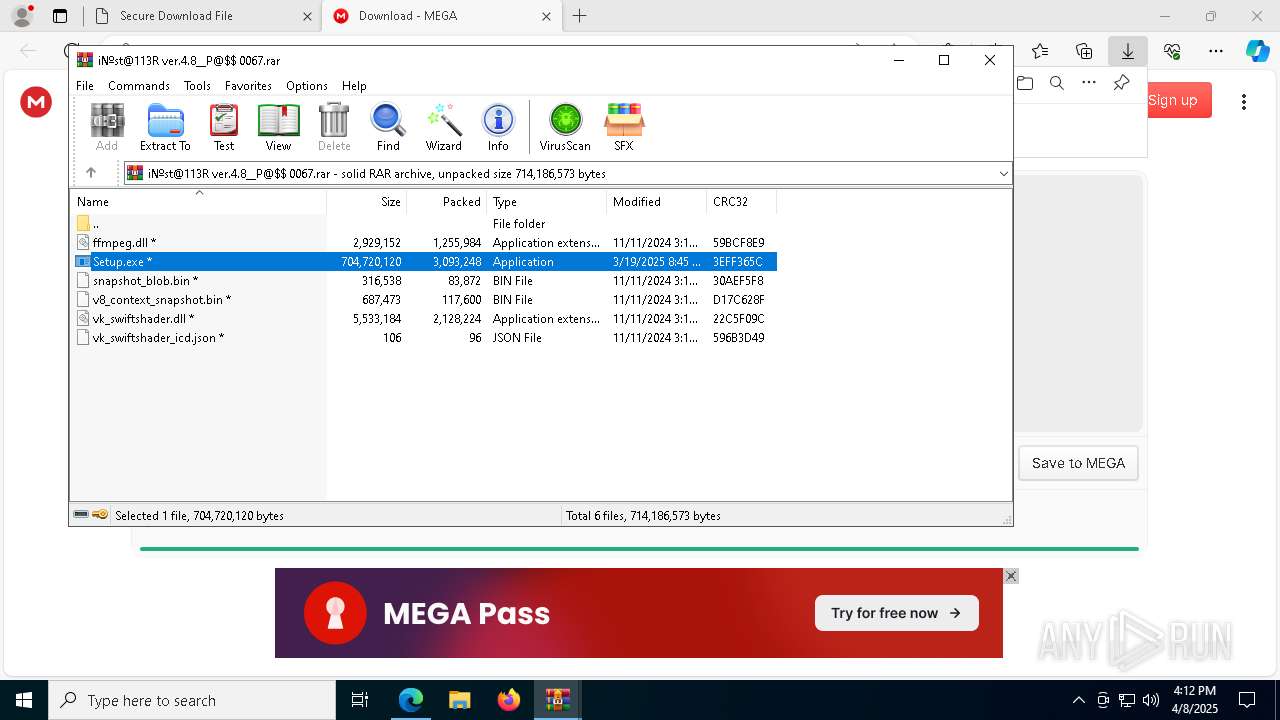Open Edge browser essentials icon

[x=1172, y=51]
